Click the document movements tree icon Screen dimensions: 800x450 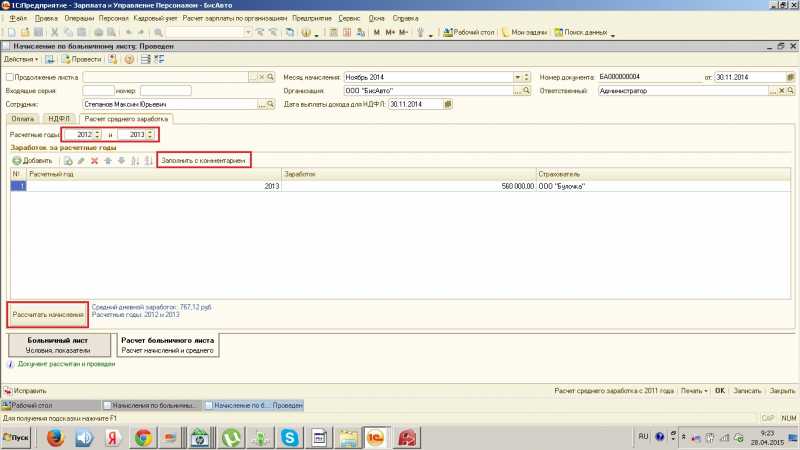coord(159,59)
